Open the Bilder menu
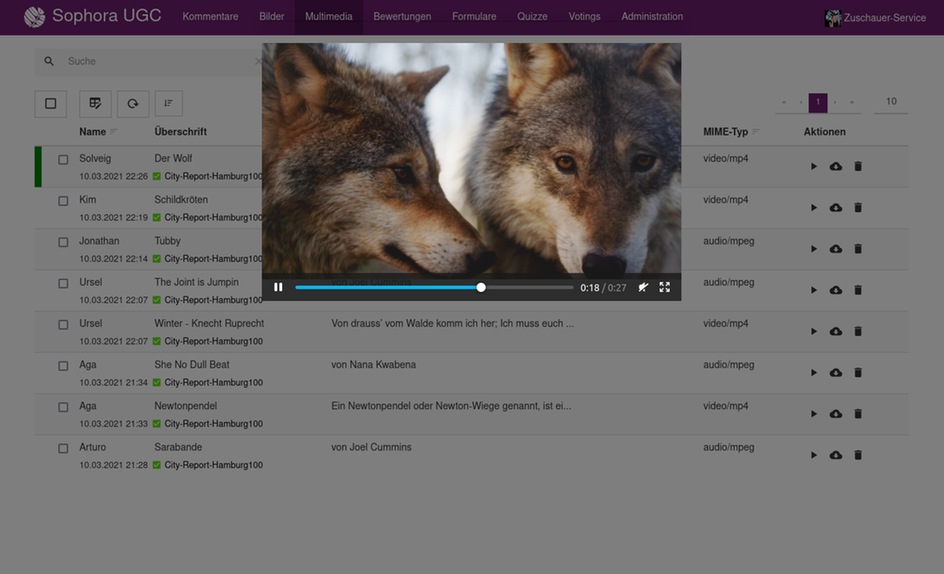Screen dimensions: 944x574 pos(272,17)
